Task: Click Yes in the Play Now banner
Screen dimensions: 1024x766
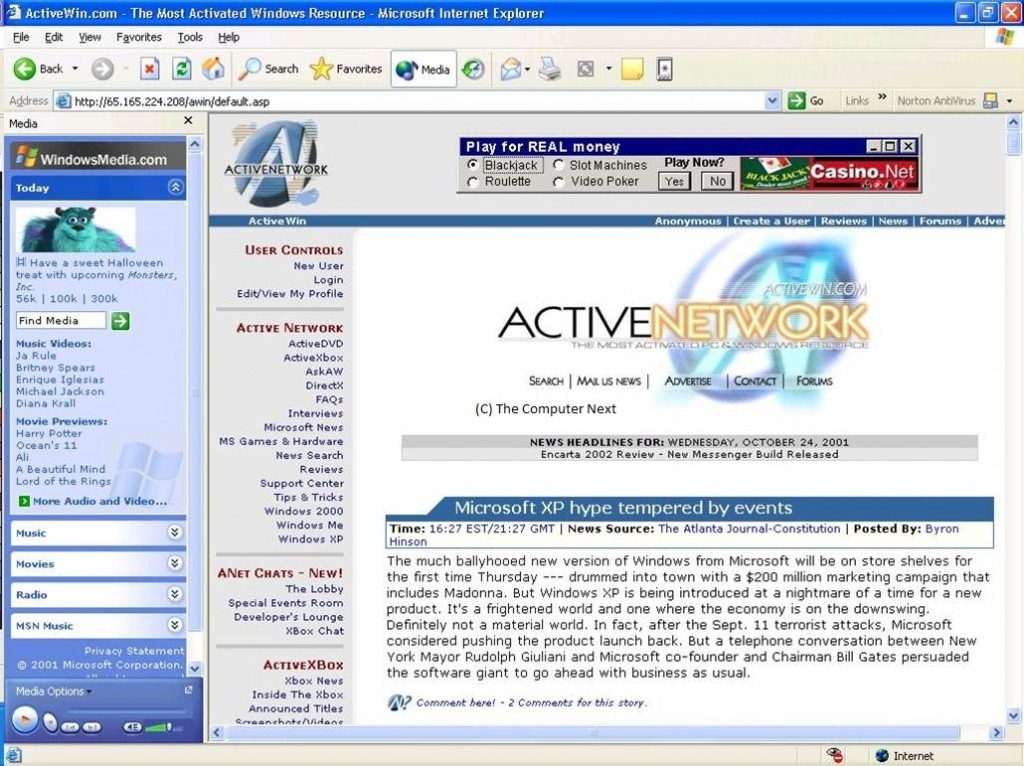Action: pos(675,181)
